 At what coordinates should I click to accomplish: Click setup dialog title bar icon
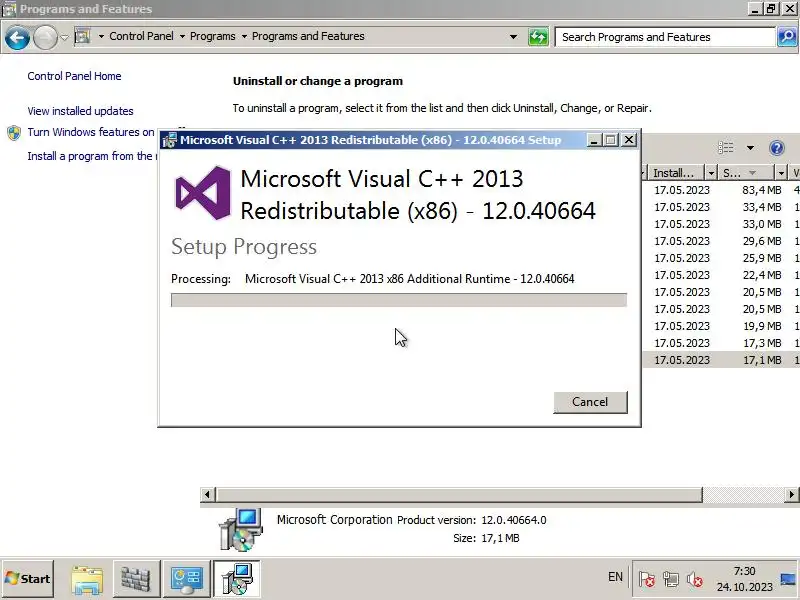point(169,140)
